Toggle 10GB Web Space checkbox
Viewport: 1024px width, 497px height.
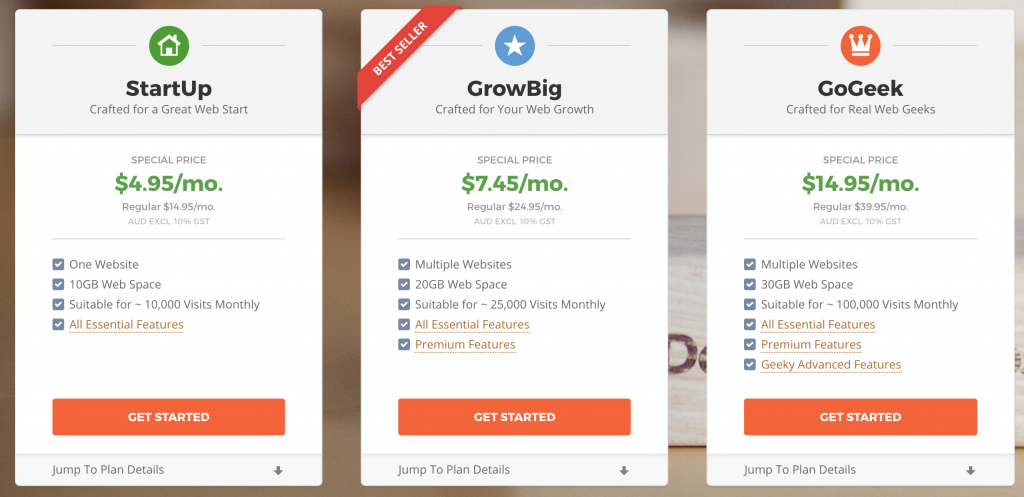[58, 285]
